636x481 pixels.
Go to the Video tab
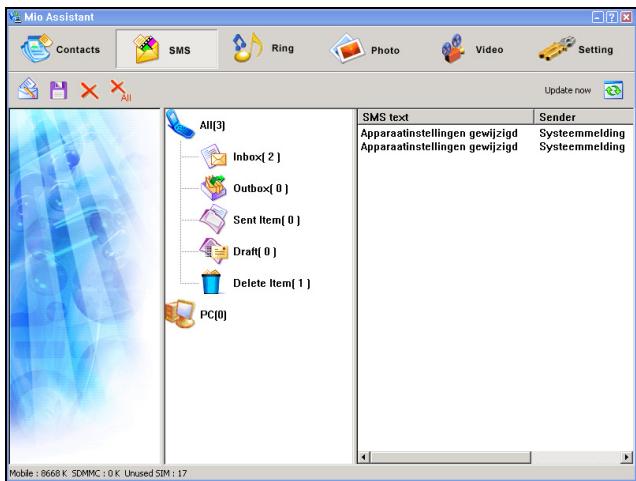[x=472, y=49]
